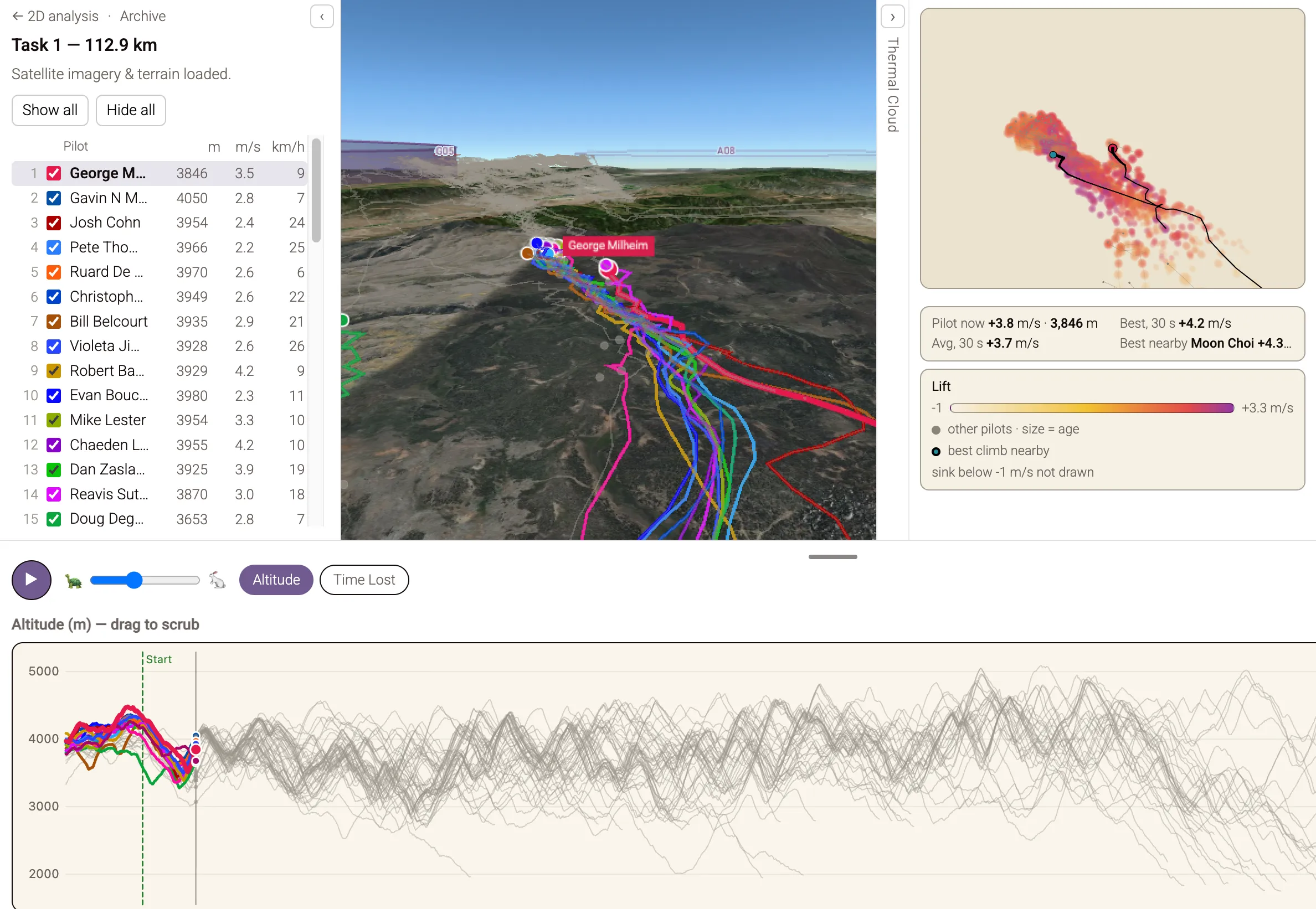The image size is (1316, 909).
Task: Click the George Milheim map label
Action: (x=608, y=245)
